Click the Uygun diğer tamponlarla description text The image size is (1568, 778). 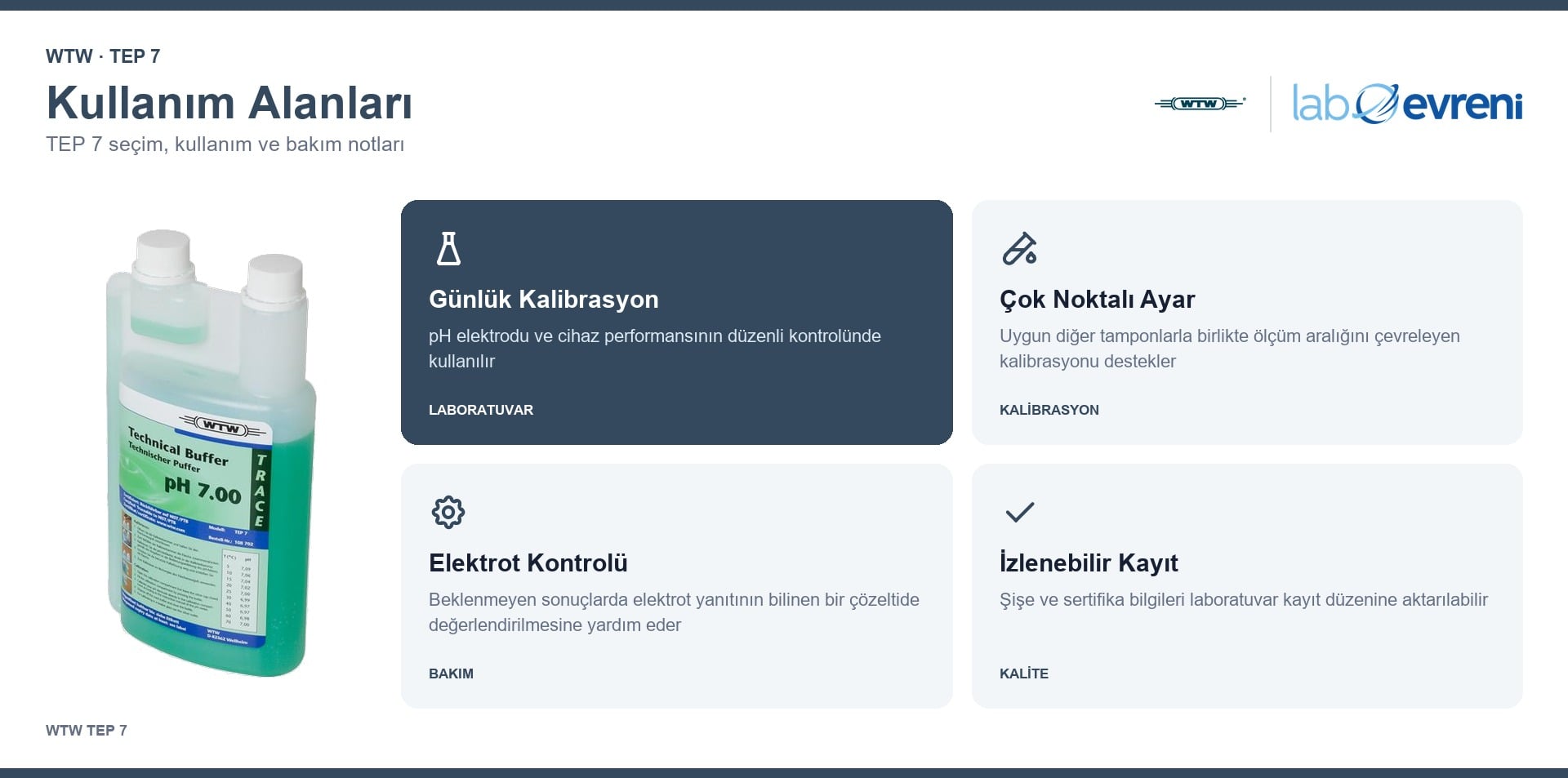click(x=1229, y=349)
